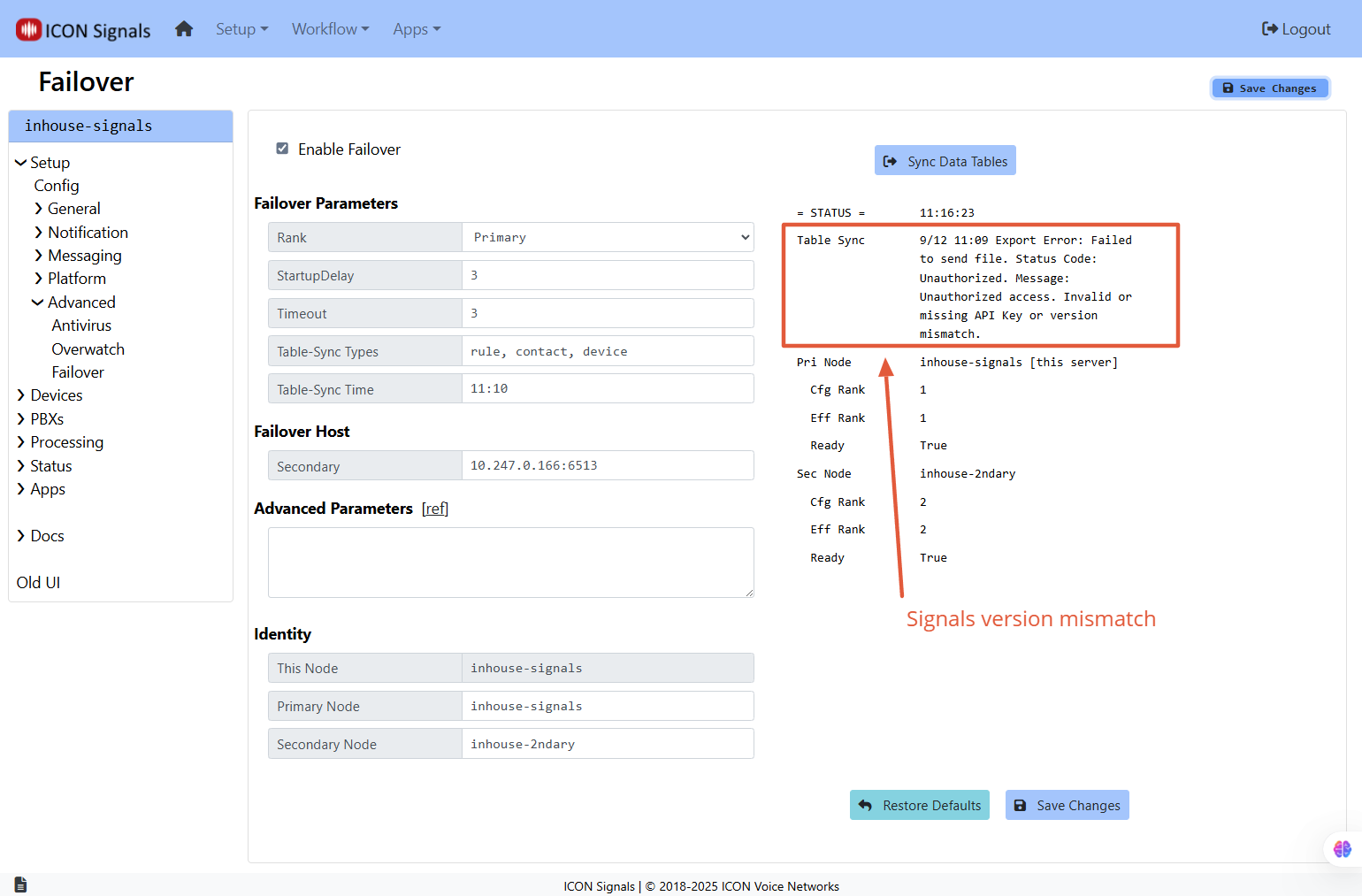This screenshot has width=1362, height=896.
Task: Select Overwatch in the sidebar
Action: click(x=88, y=349)
